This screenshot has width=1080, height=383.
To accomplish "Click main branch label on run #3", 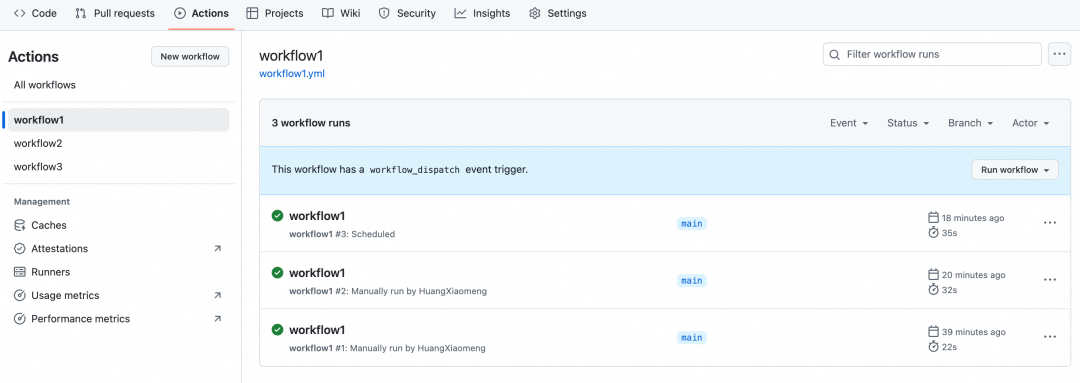I will 692,223.
